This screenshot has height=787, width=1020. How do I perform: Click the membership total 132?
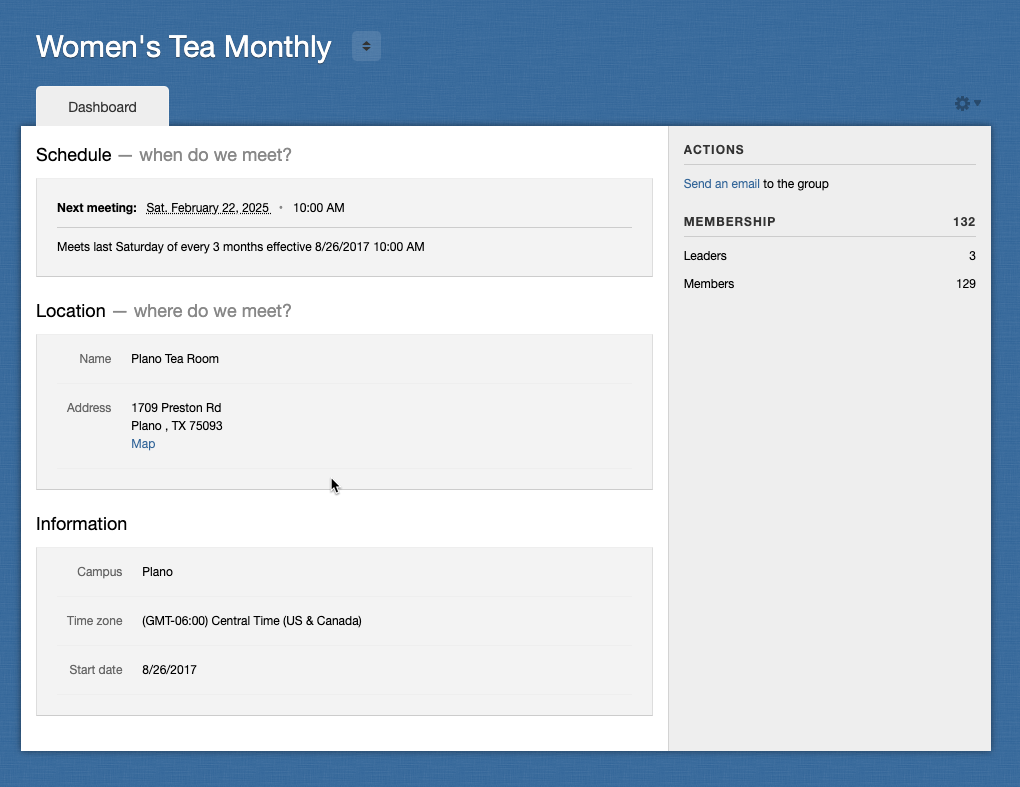[x=964, y=222]
